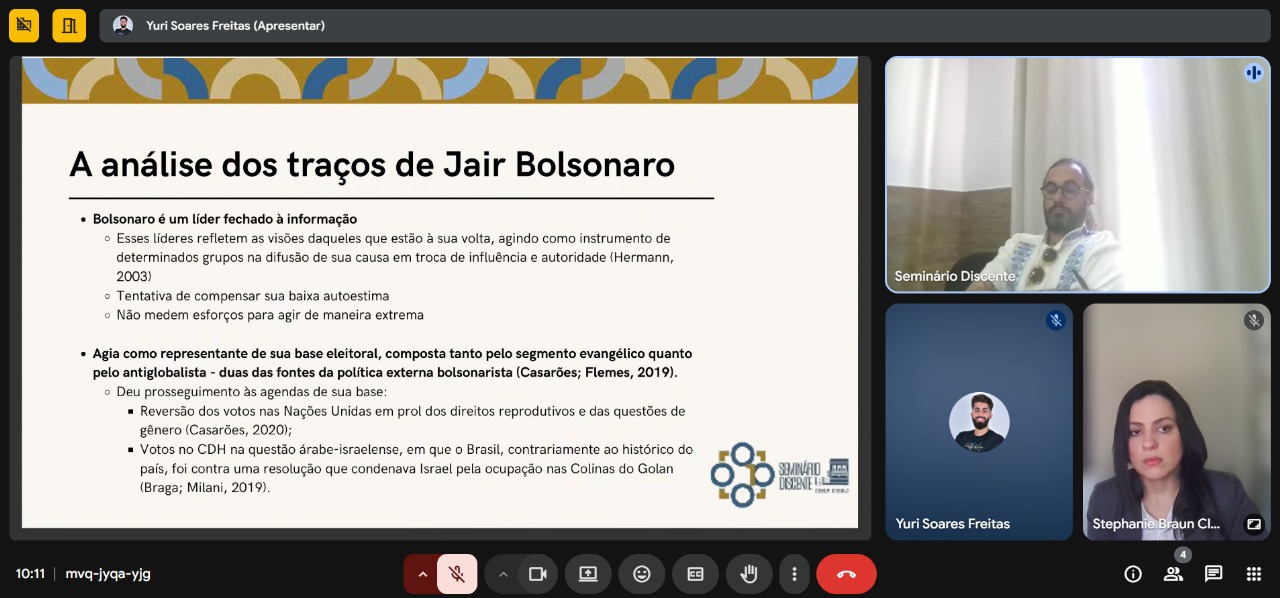This screenshot has height=598, width=1280.
Task: Open the meeting details info icon
Action: [1133, 574]
